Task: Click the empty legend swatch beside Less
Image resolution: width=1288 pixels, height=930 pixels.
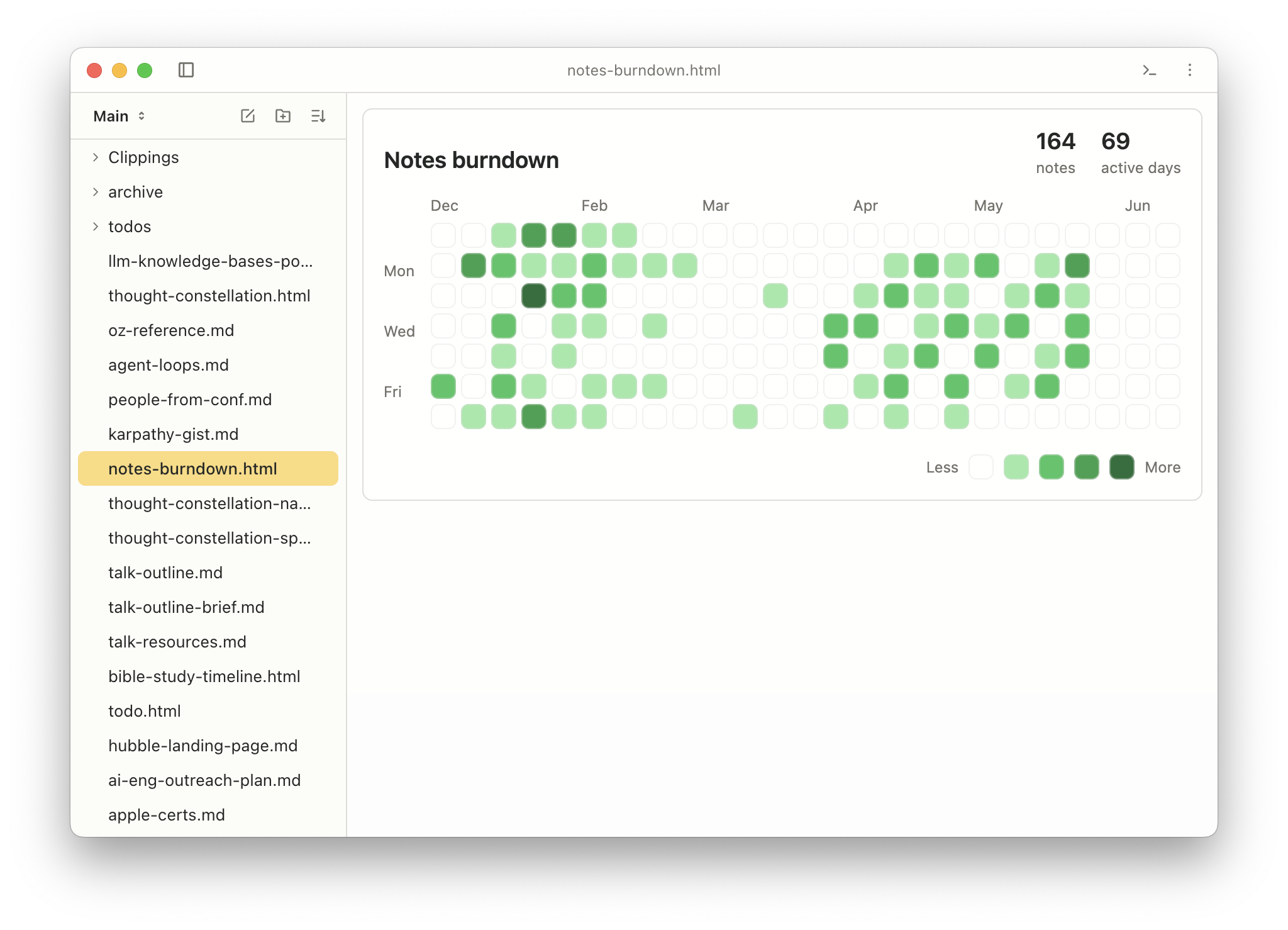Action: coord(981,467)
